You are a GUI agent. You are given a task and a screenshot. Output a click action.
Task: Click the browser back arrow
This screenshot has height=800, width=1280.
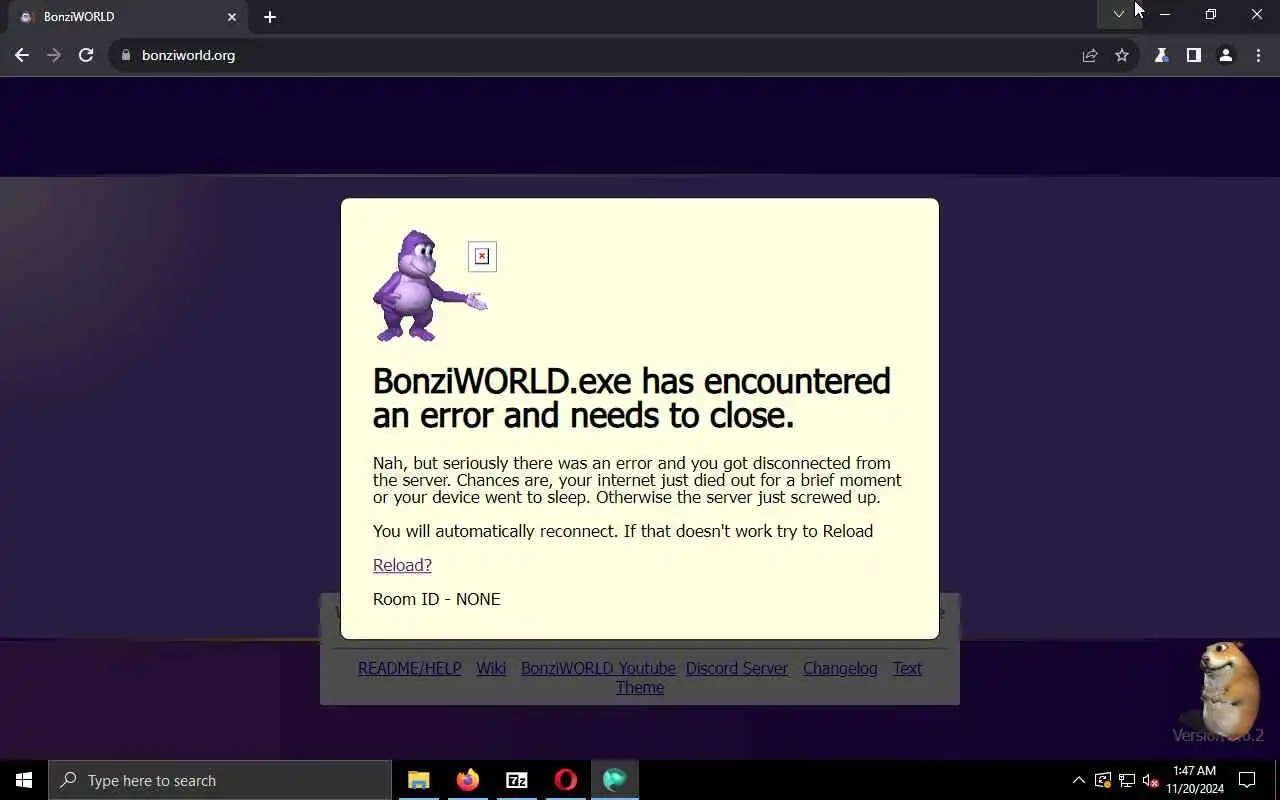[22, 55]
